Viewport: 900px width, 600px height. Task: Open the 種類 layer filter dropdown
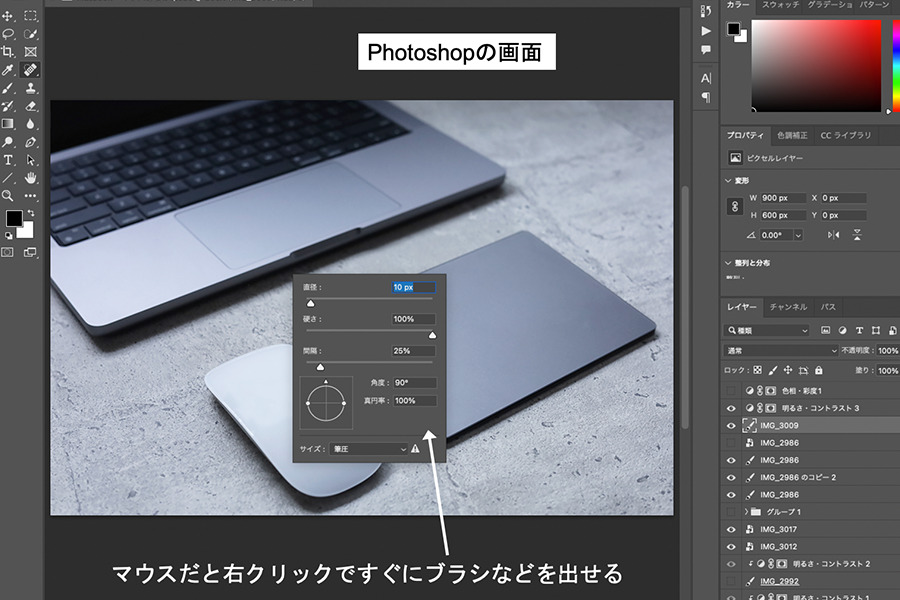(767, 330)
